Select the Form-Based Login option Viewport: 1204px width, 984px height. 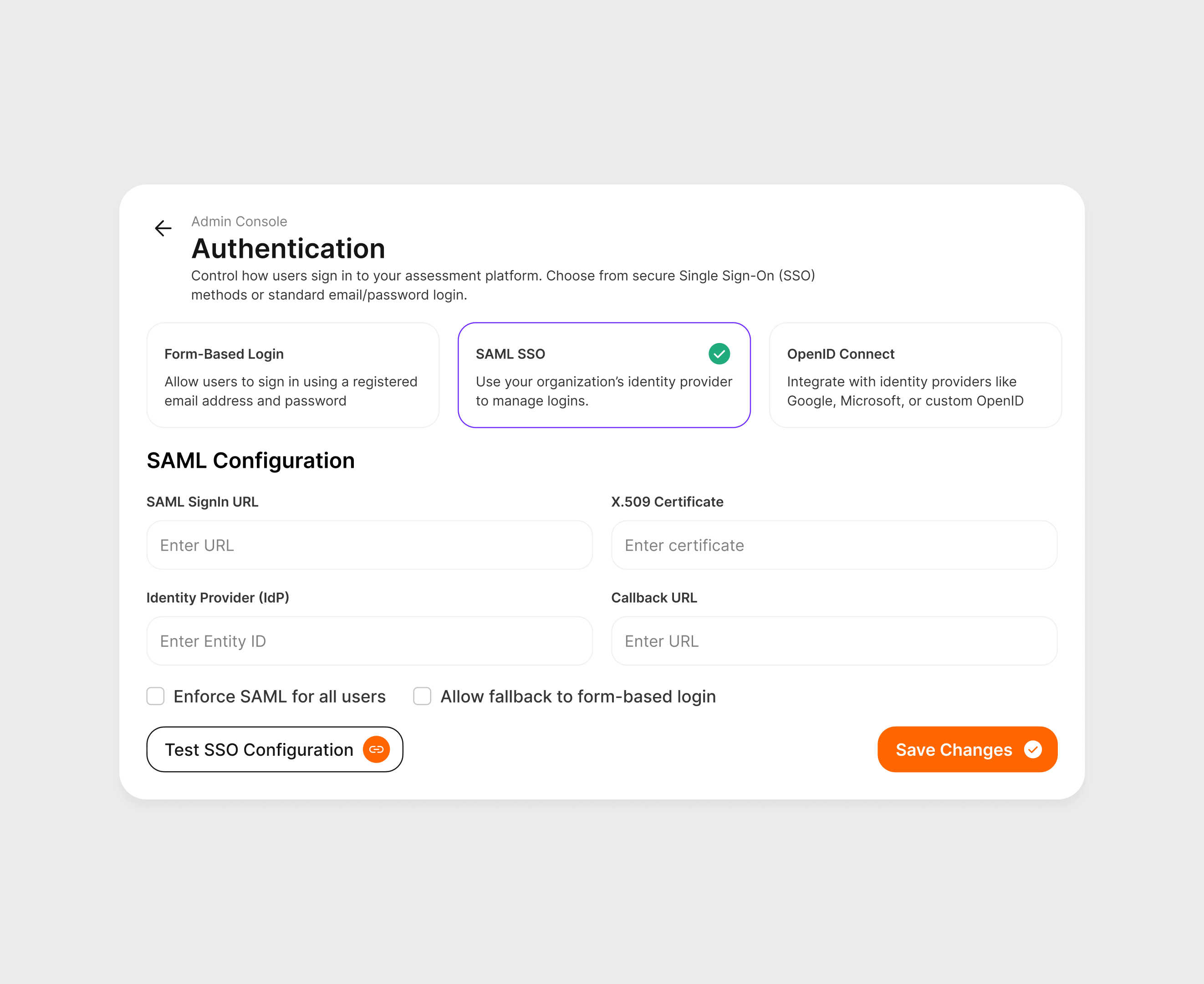[x=292, y=375]
